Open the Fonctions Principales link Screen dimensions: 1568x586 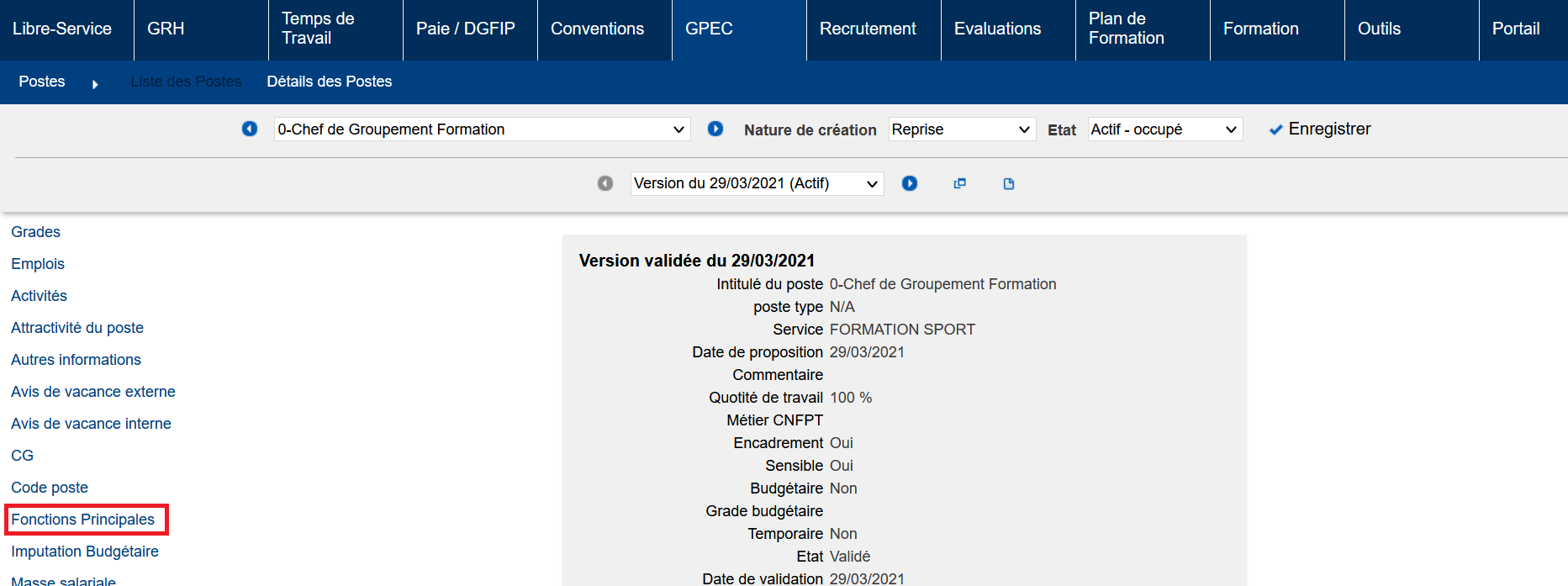click(x=83, y=520)
